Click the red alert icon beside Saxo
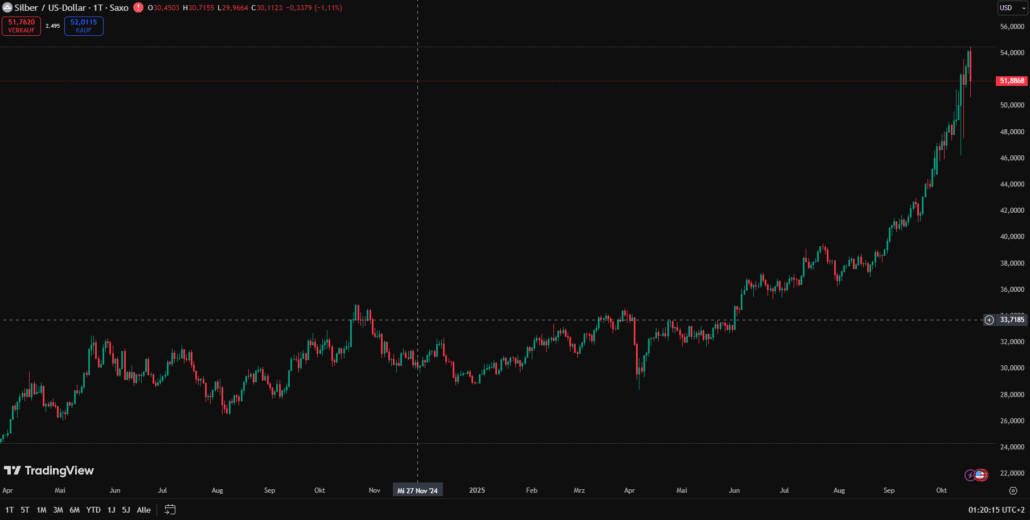1030x520 pixels. [138, 7]
